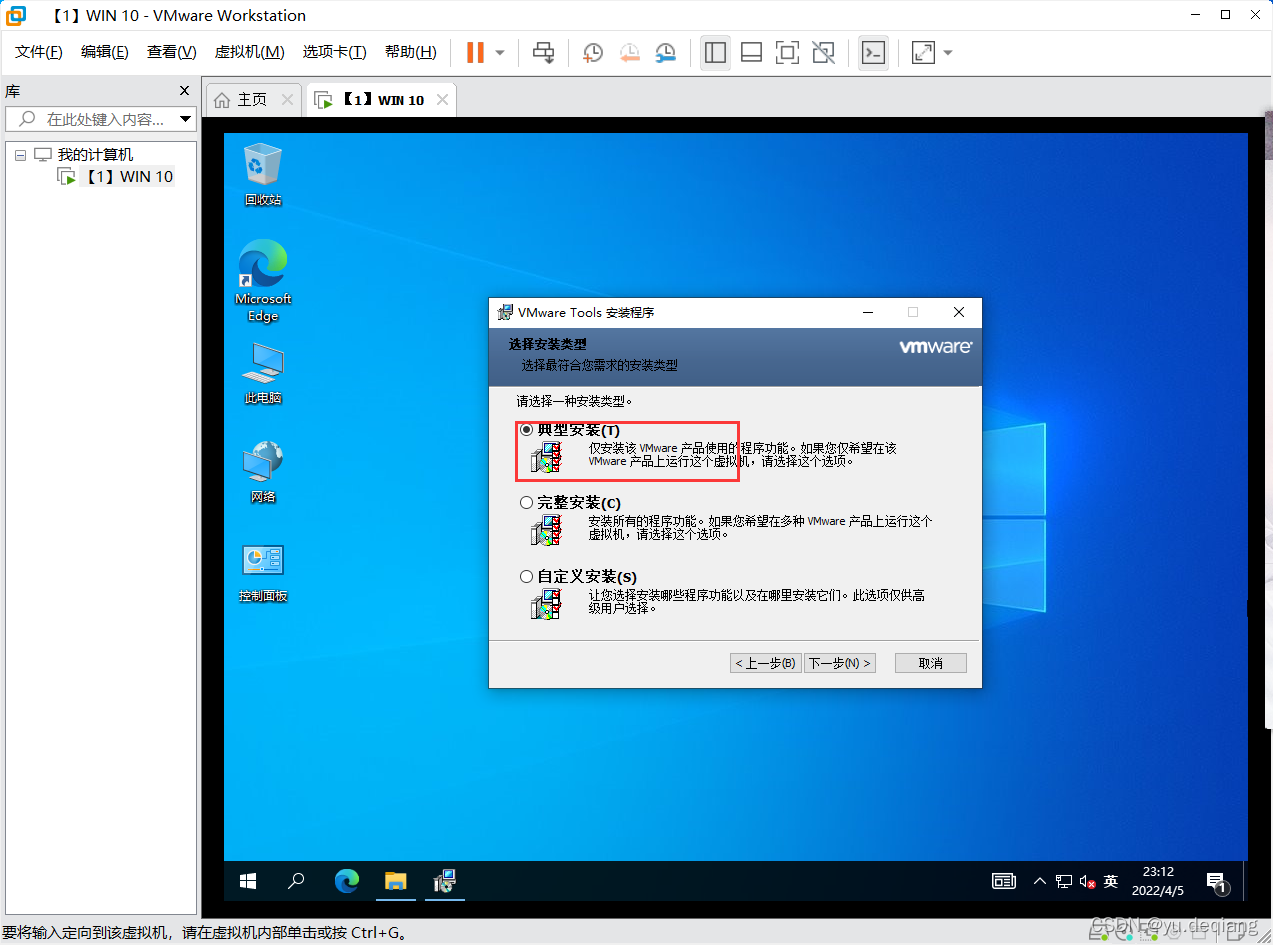Close the 库 library panel
Image resolution: width=1273 pixels, height=945 pixels.
coord(184,90)
